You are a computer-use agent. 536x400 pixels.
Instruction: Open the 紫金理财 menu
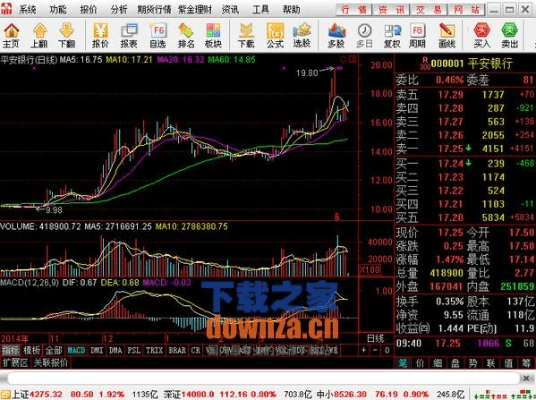(x=195, y=9)
